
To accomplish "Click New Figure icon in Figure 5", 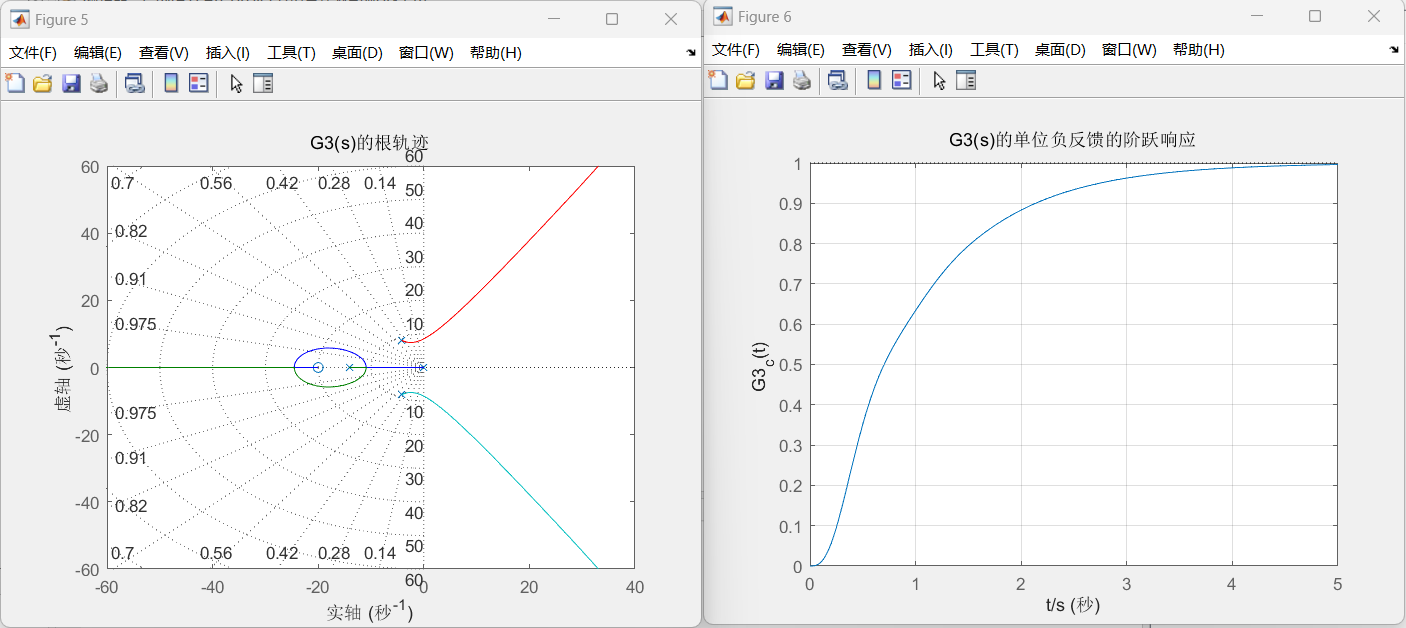I will (15, 84).
